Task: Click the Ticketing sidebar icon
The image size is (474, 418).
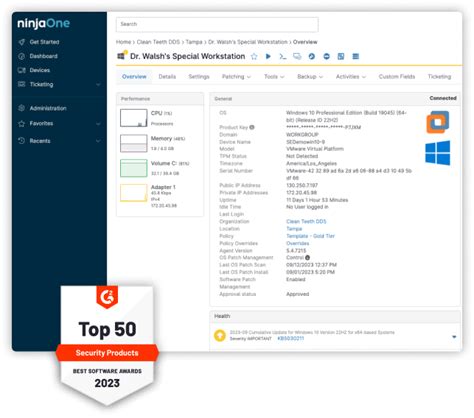Action: point(22,84)
